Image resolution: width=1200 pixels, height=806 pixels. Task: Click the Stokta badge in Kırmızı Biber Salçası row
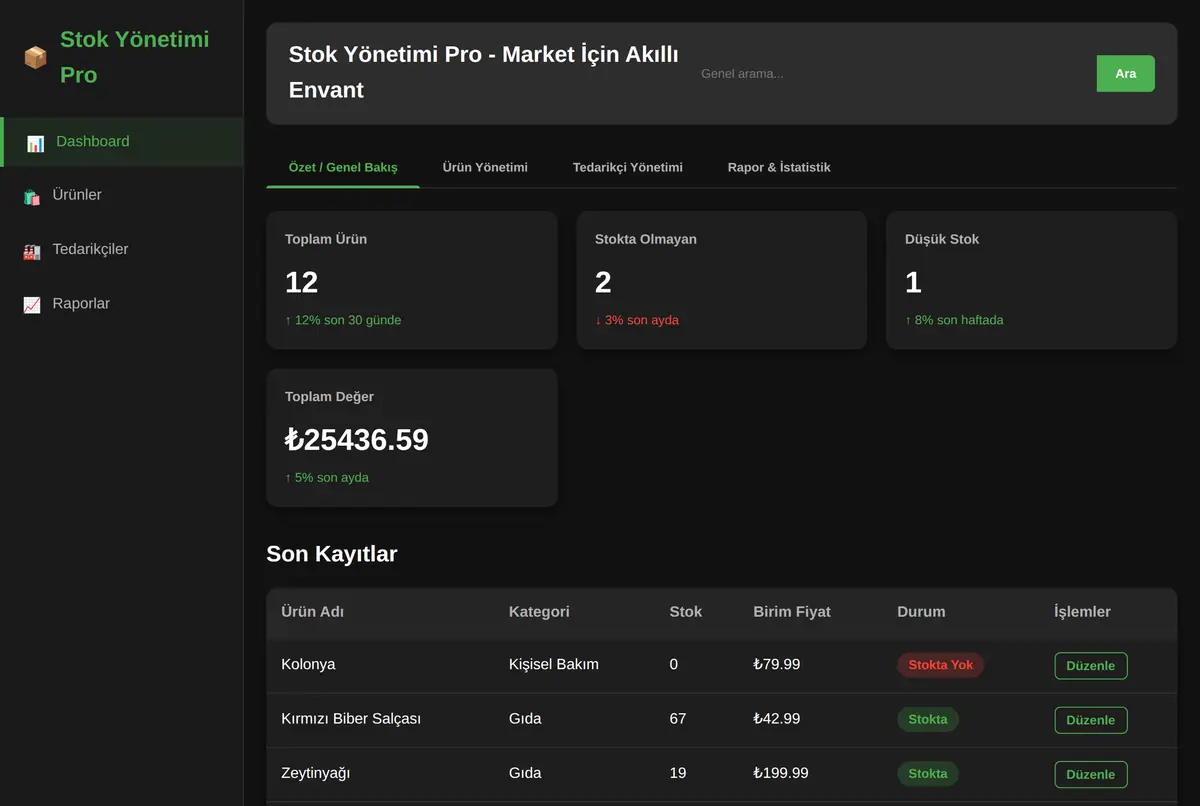click(928, 719)
